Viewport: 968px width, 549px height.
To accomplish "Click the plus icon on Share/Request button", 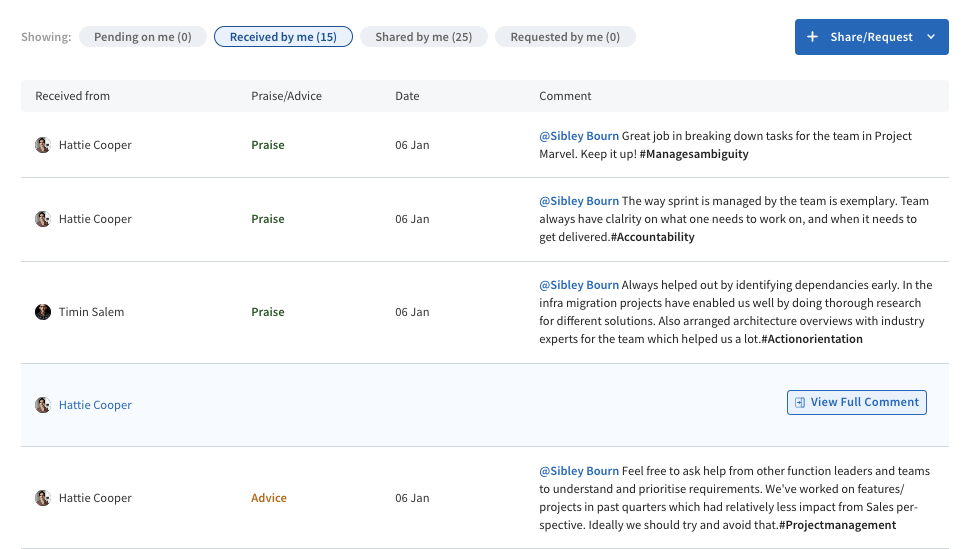I will 812,37.
